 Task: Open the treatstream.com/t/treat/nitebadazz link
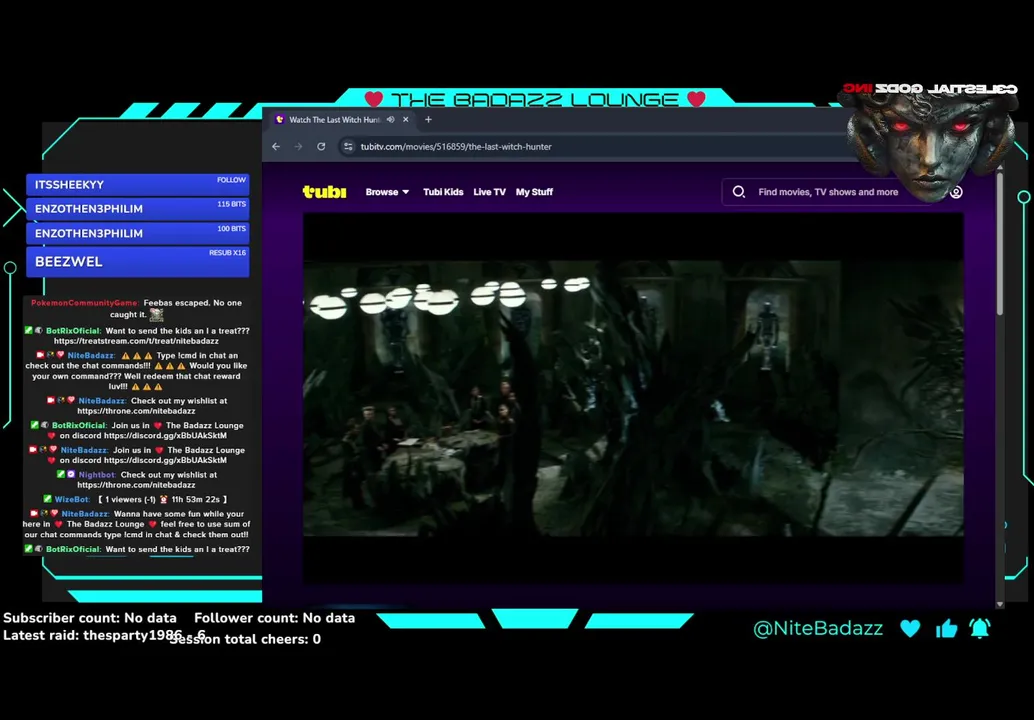pos(136,341)
